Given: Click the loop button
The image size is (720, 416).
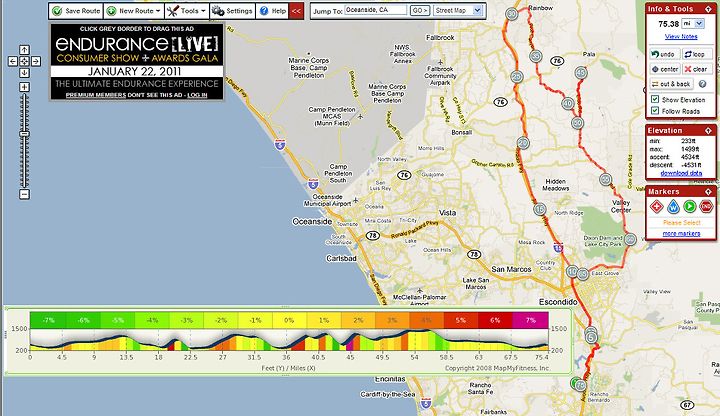Looking at the screenshot, I should coord(697,54).
